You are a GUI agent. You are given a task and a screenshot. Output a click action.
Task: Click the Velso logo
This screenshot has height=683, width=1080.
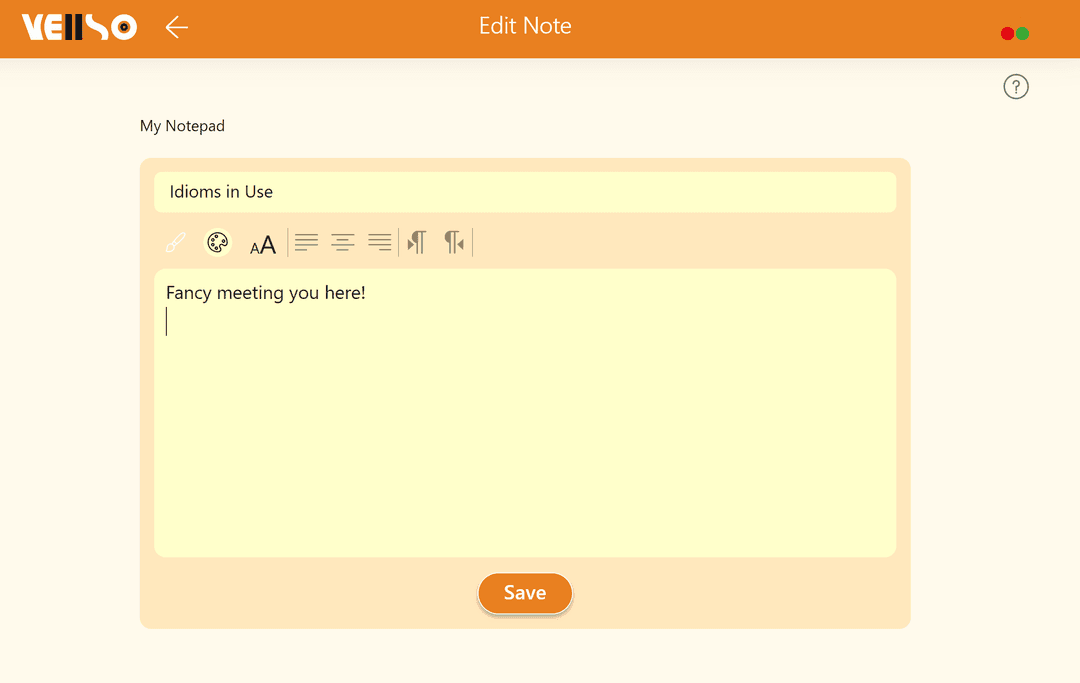pos(79,27)
